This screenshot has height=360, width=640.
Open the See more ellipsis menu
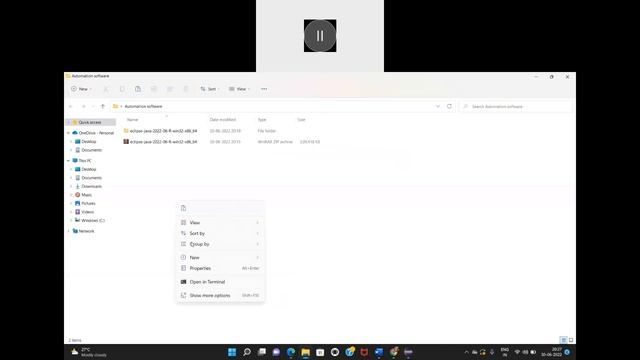tap(264, 89)
